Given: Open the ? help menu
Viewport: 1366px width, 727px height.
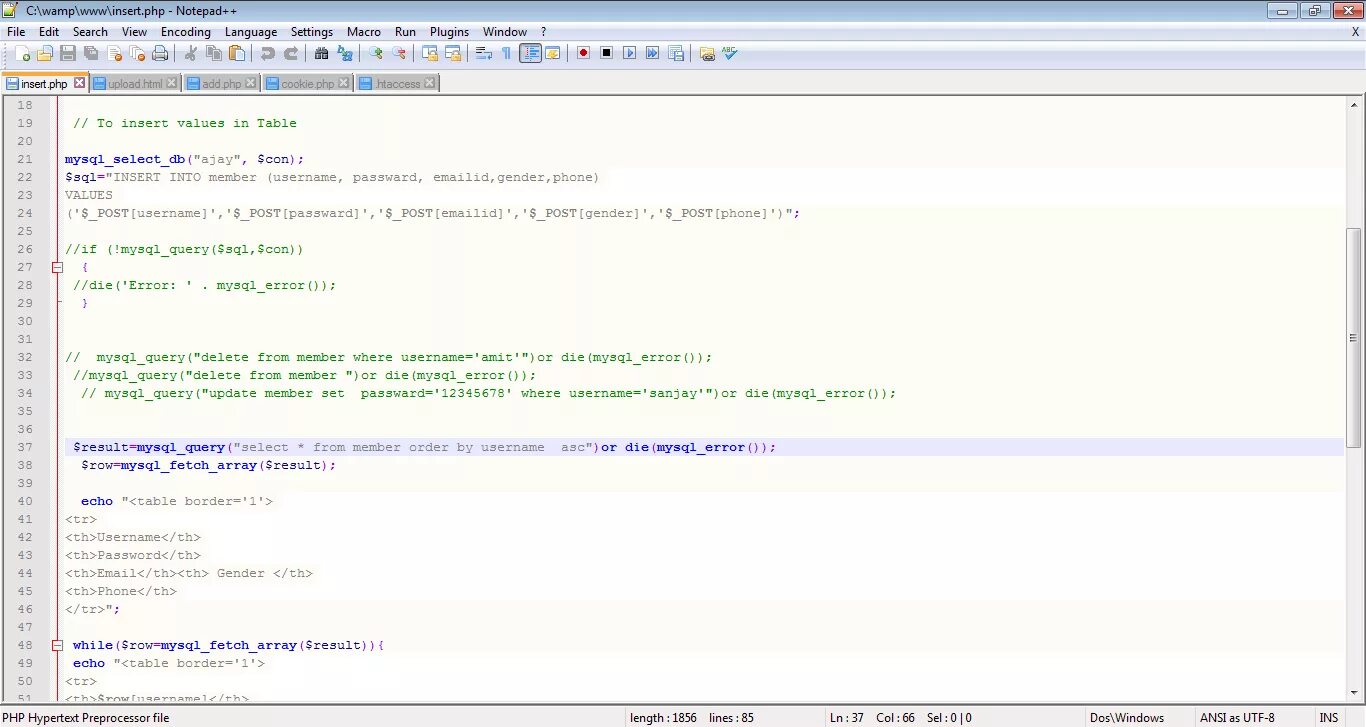Looking at the screenshot, I should (x=543, y=32).
